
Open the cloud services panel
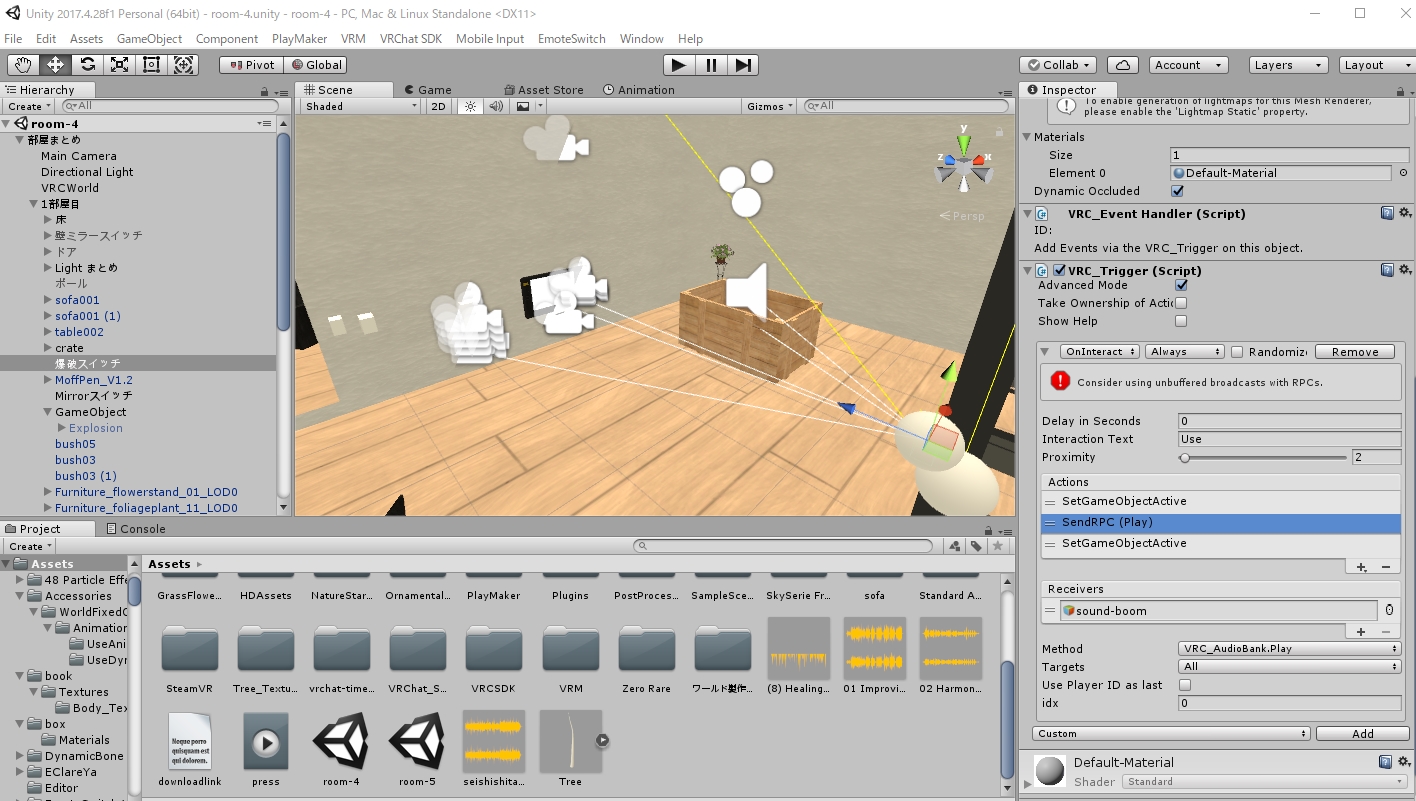[x=1123, y=65]
